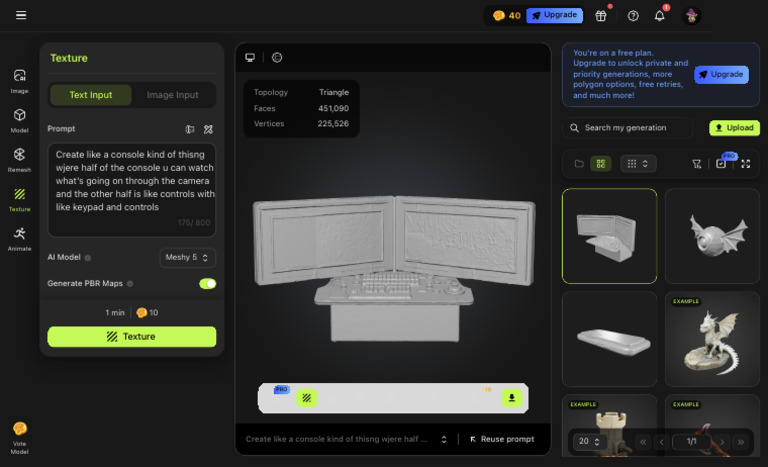The height and width of the screenshot is (467, 768).
Task: Toggle Generate PBR Maps switch
Action: pos(208,283)
